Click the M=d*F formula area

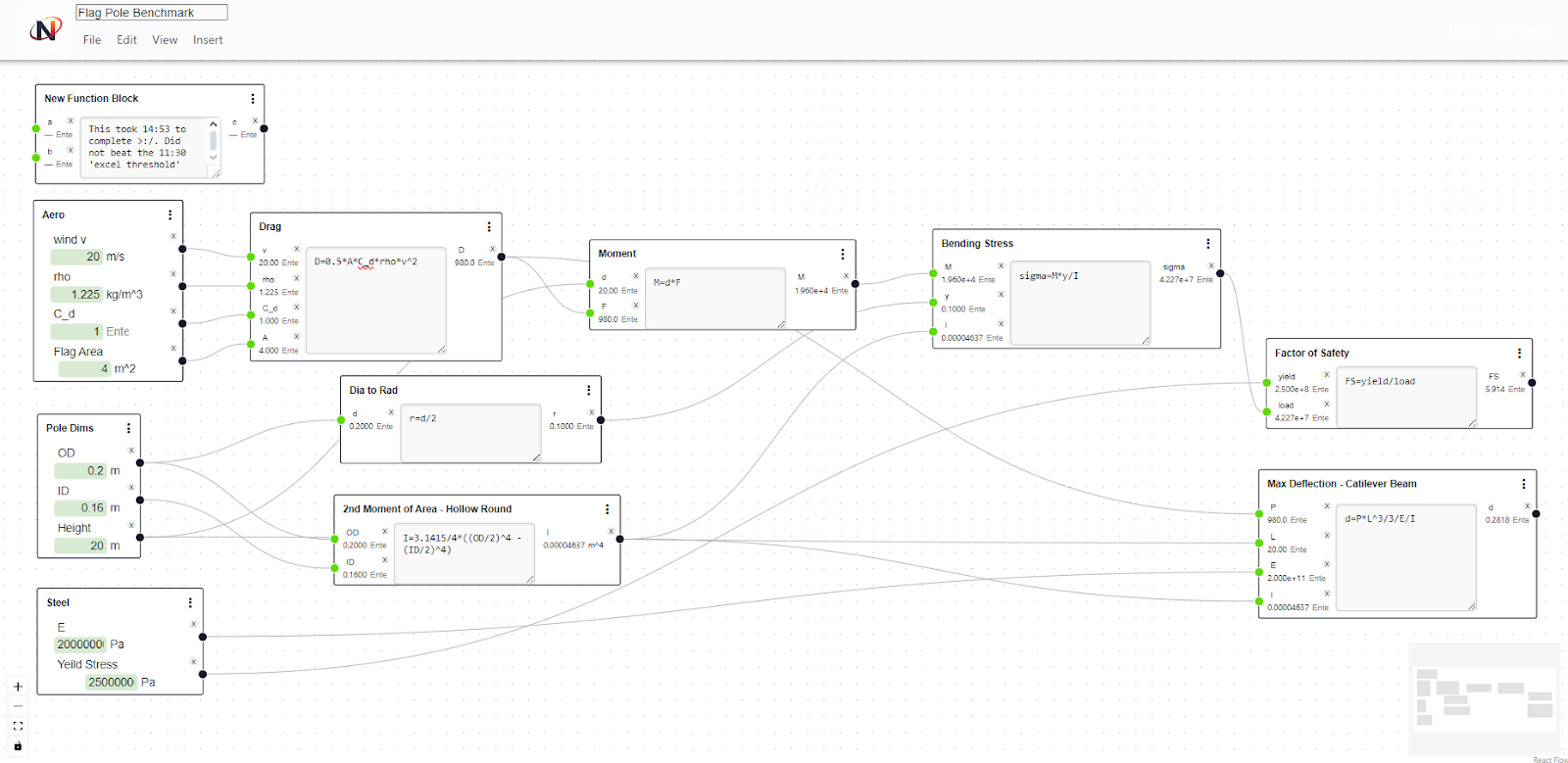point(715,298)
